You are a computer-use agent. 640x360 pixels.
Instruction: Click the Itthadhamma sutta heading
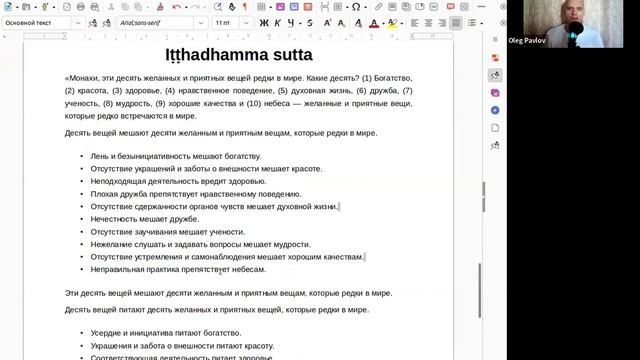(x=239, y=55)
